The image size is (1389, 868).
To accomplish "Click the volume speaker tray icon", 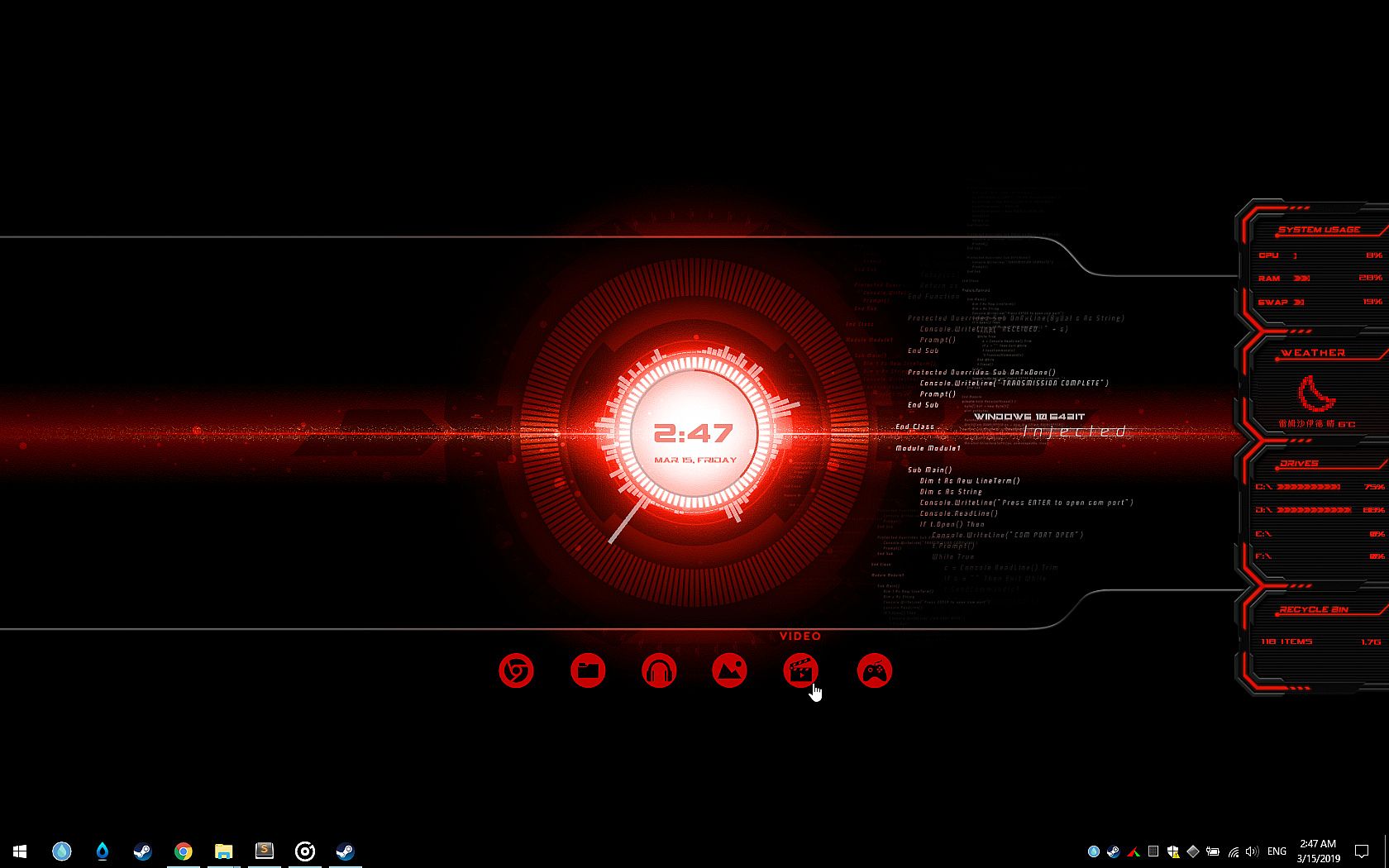I will click(1252, 851).
